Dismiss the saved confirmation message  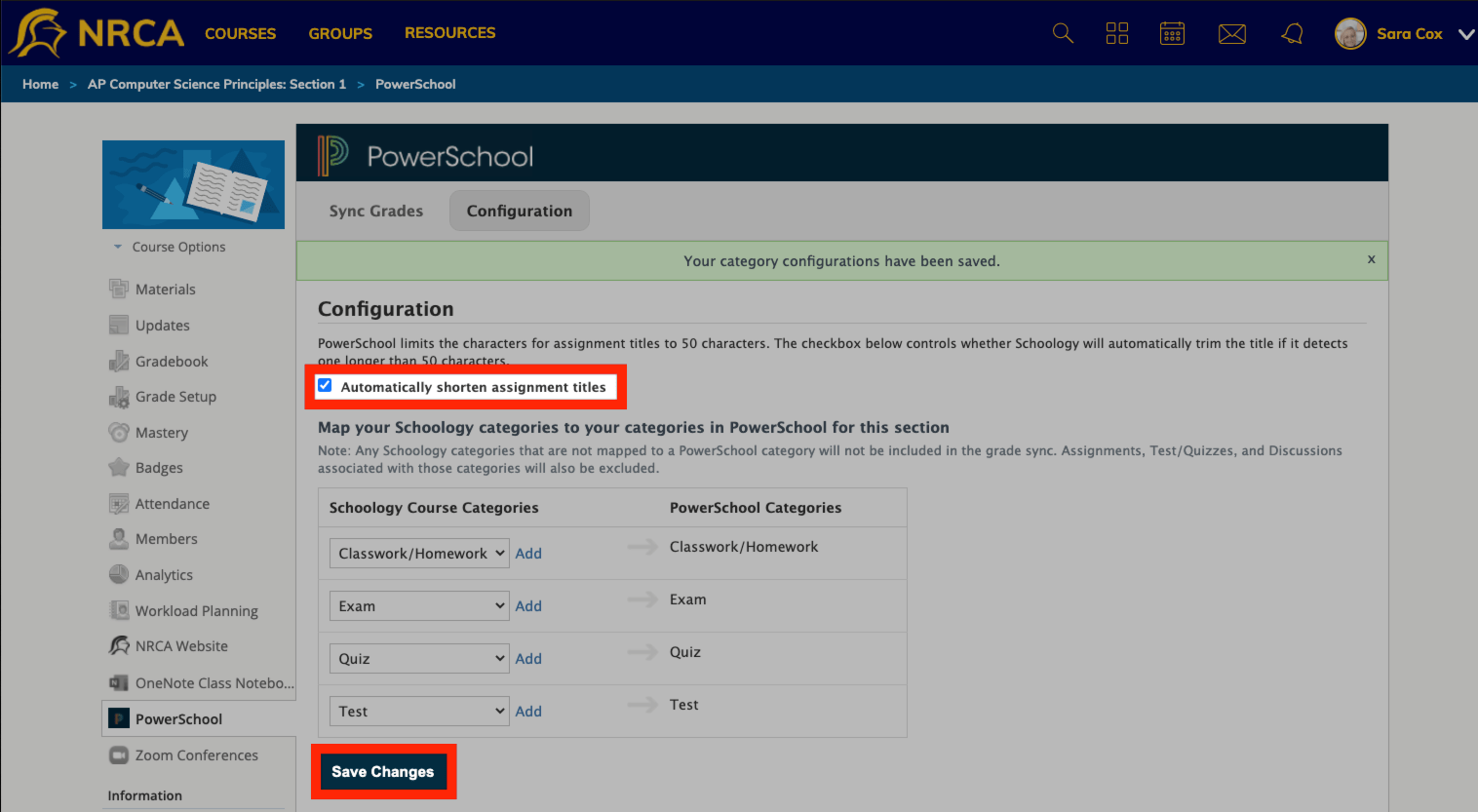(x=1371, y=258)
